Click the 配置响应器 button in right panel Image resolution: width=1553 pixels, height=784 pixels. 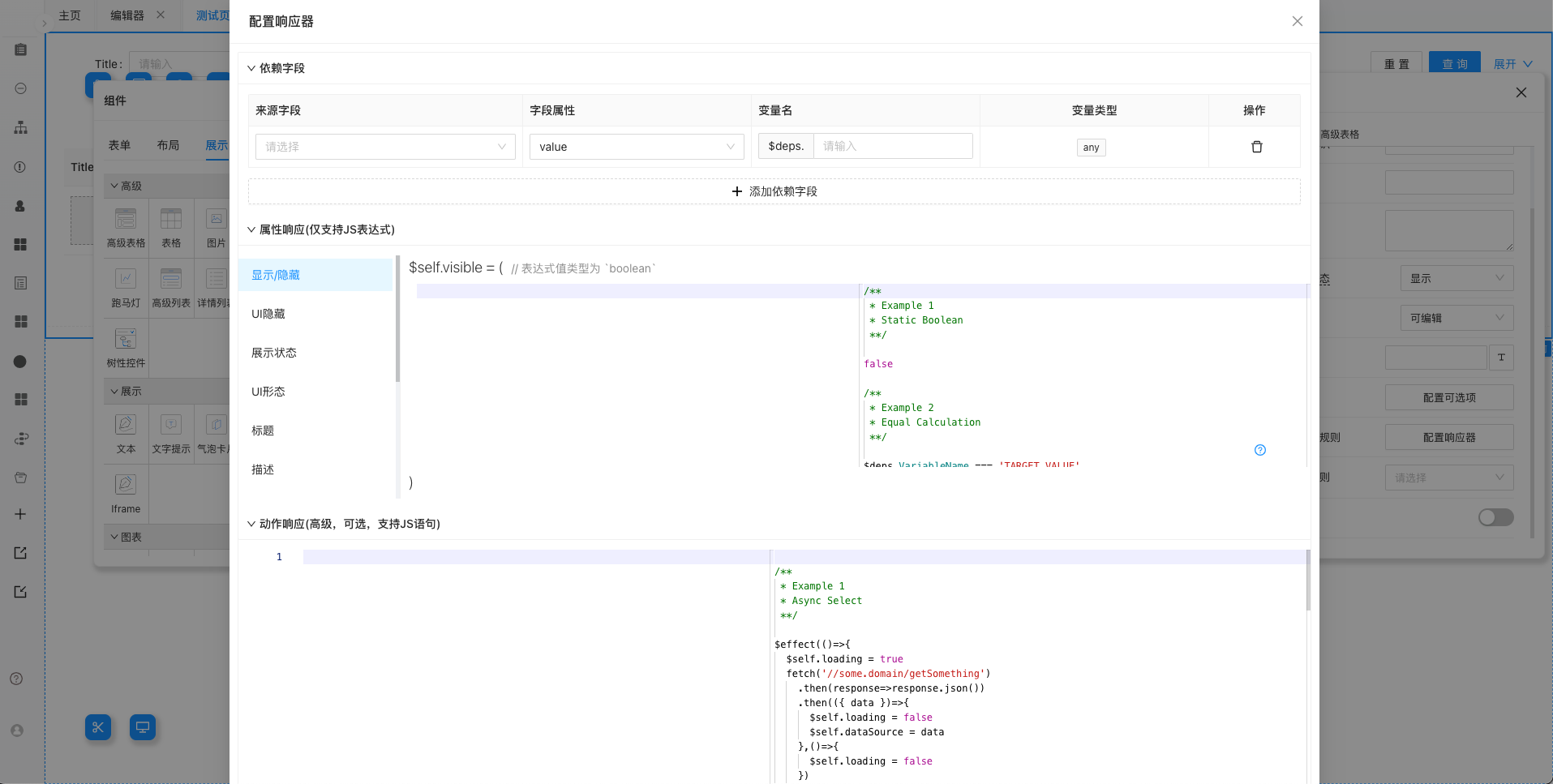tap(1449, 437)
